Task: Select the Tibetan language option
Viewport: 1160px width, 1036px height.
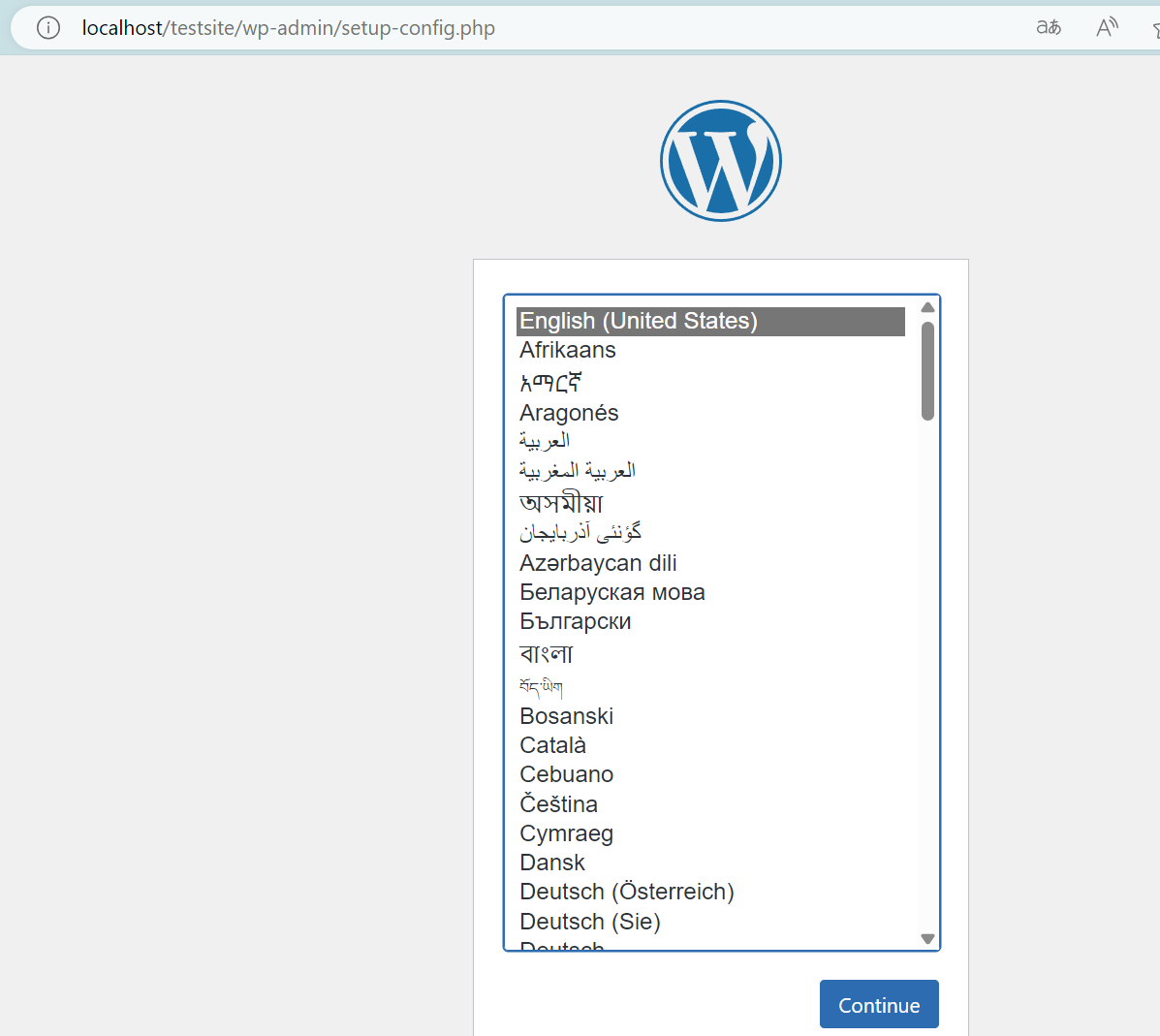Action: pos(710,687)
